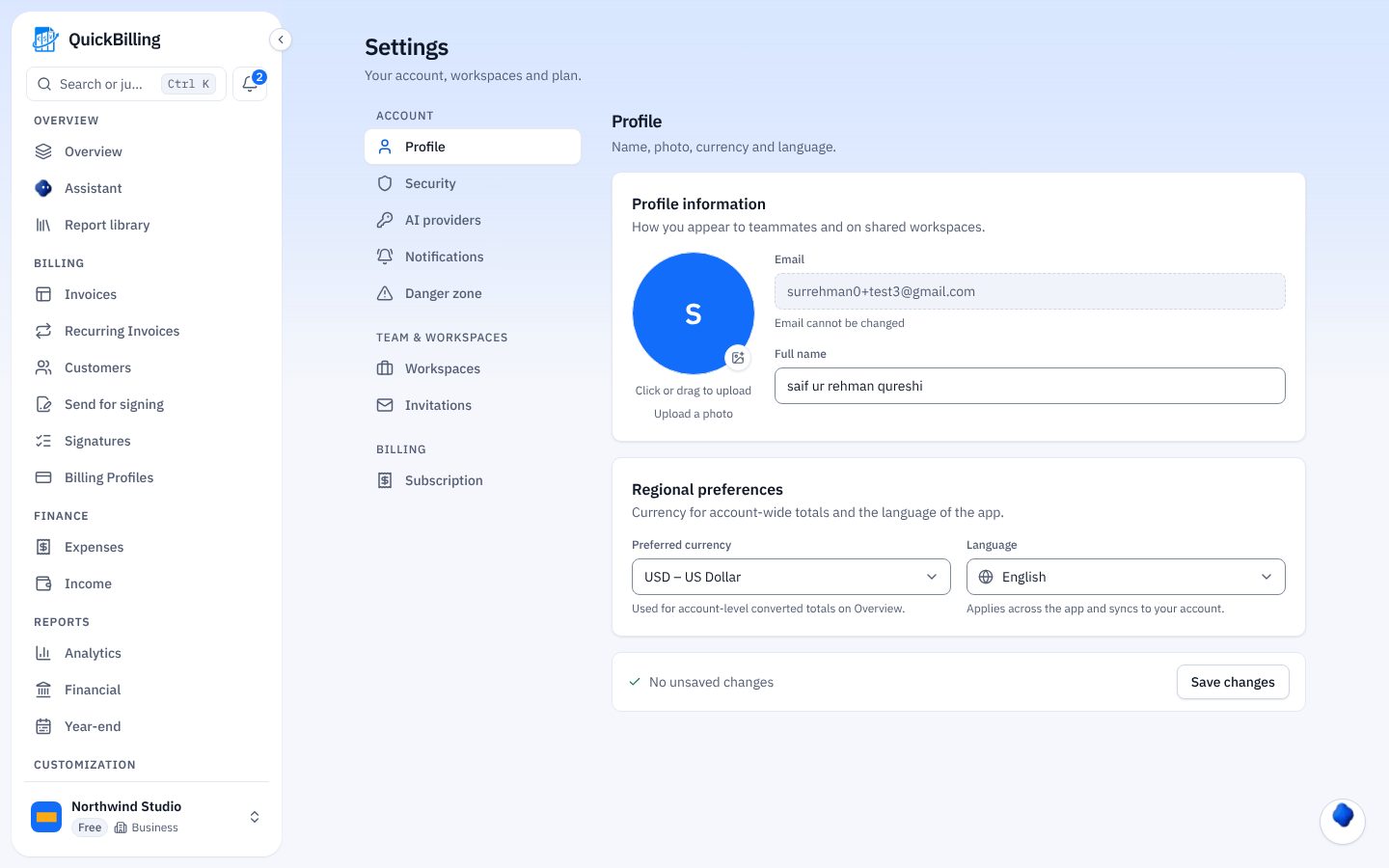
Task: Click the Assistant icon in sidebar
Action: (x=43, y=188)
